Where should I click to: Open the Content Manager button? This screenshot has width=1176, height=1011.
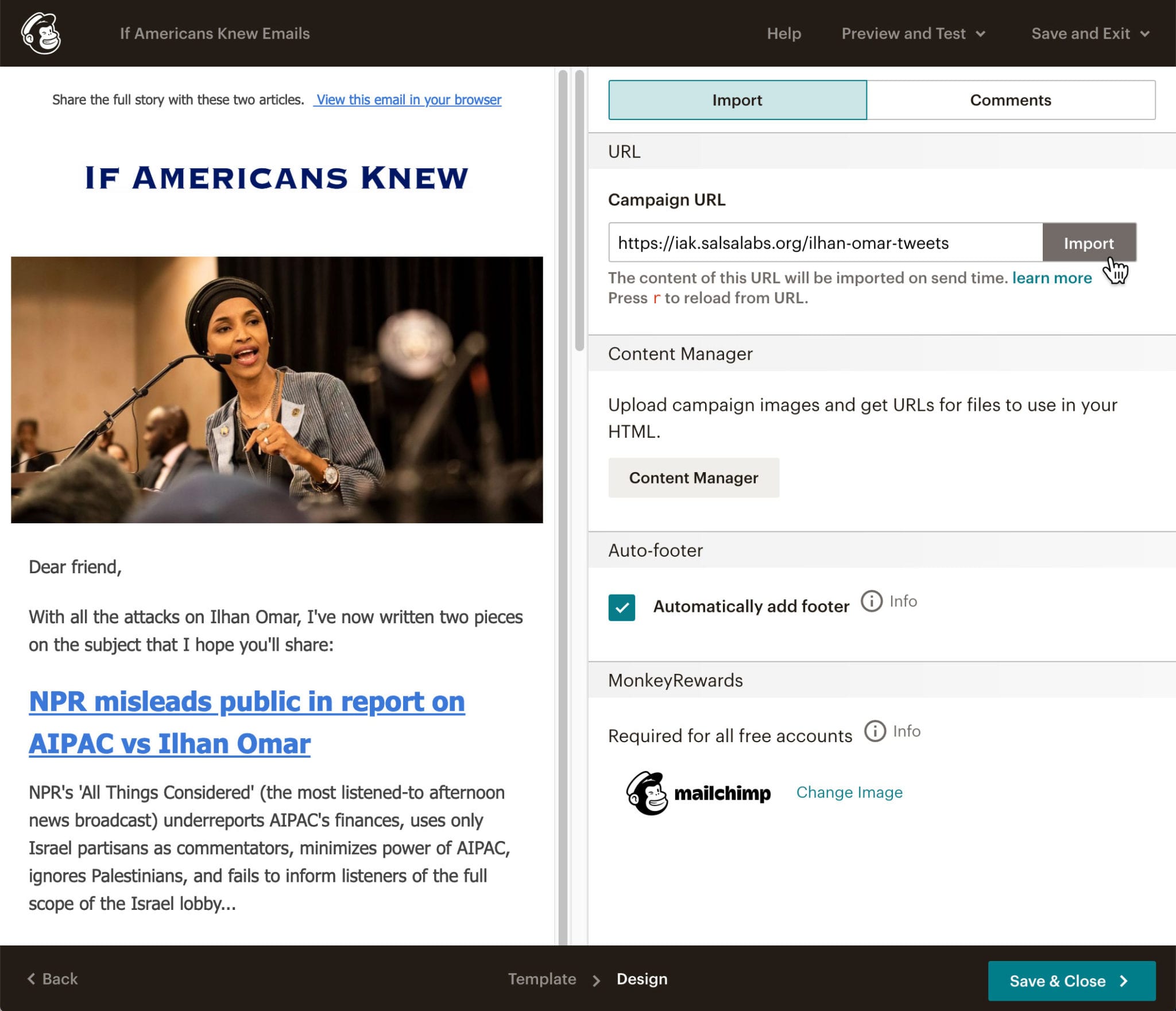[x=694, y=478]
